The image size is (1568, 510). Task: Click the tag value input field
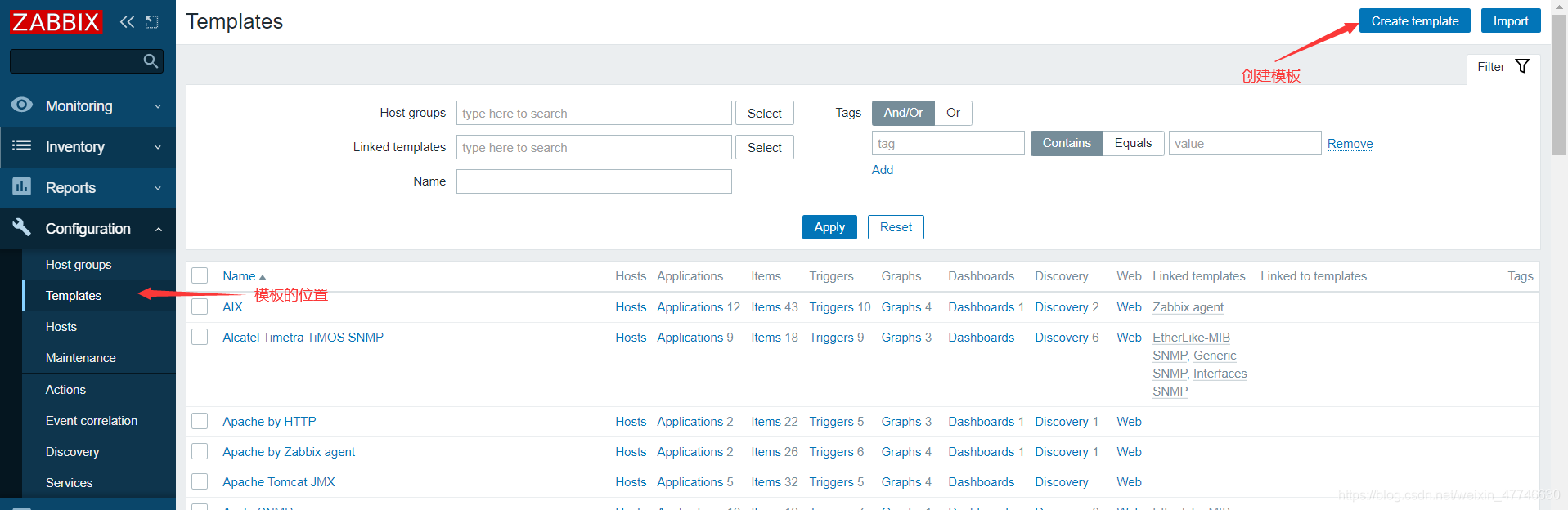[x=1245, y=143]
